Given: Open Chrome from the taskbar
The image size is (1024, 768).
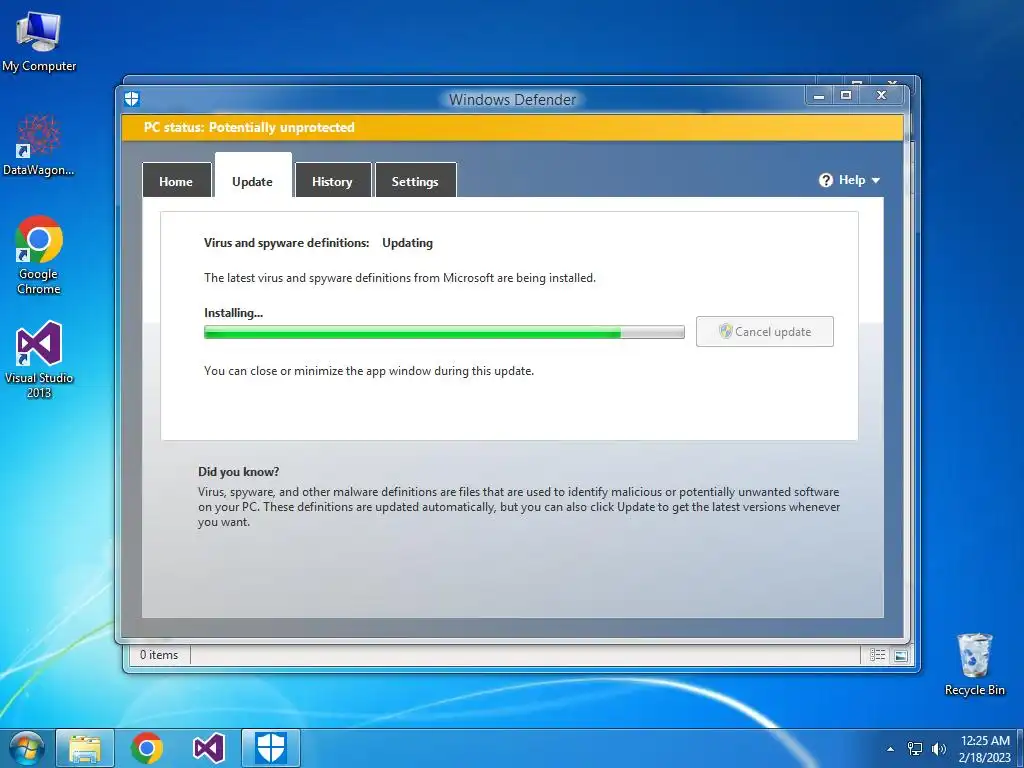Looking at the screenshot, I should click(x=146, y=748).
